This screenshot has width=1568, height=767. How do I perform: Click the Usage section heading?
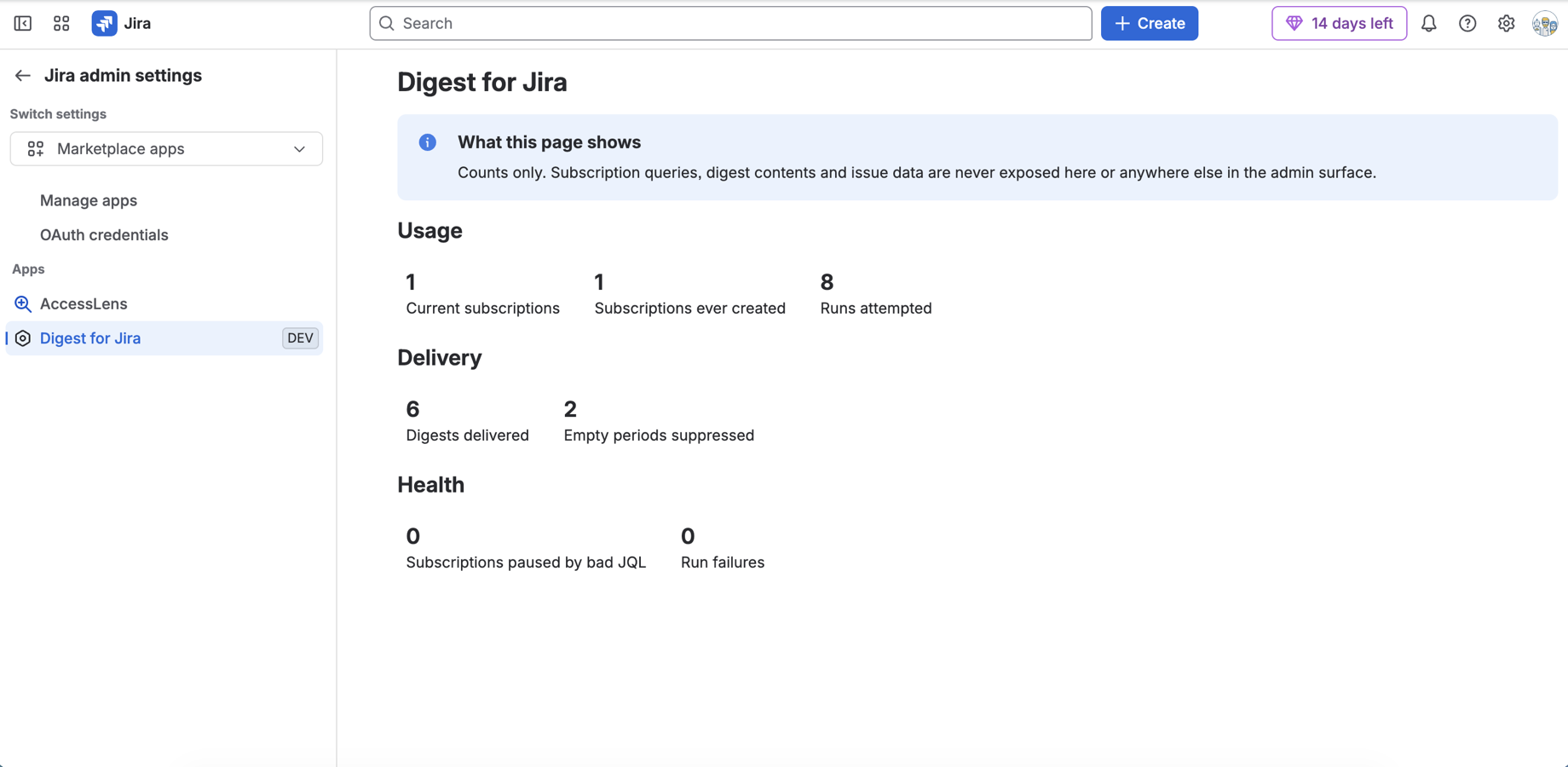[x=429, y=230]
